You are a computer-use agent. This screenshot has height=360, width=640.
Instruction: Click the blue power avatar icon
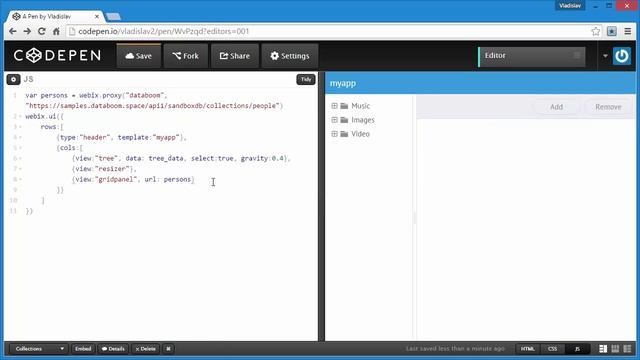[622, 56]
